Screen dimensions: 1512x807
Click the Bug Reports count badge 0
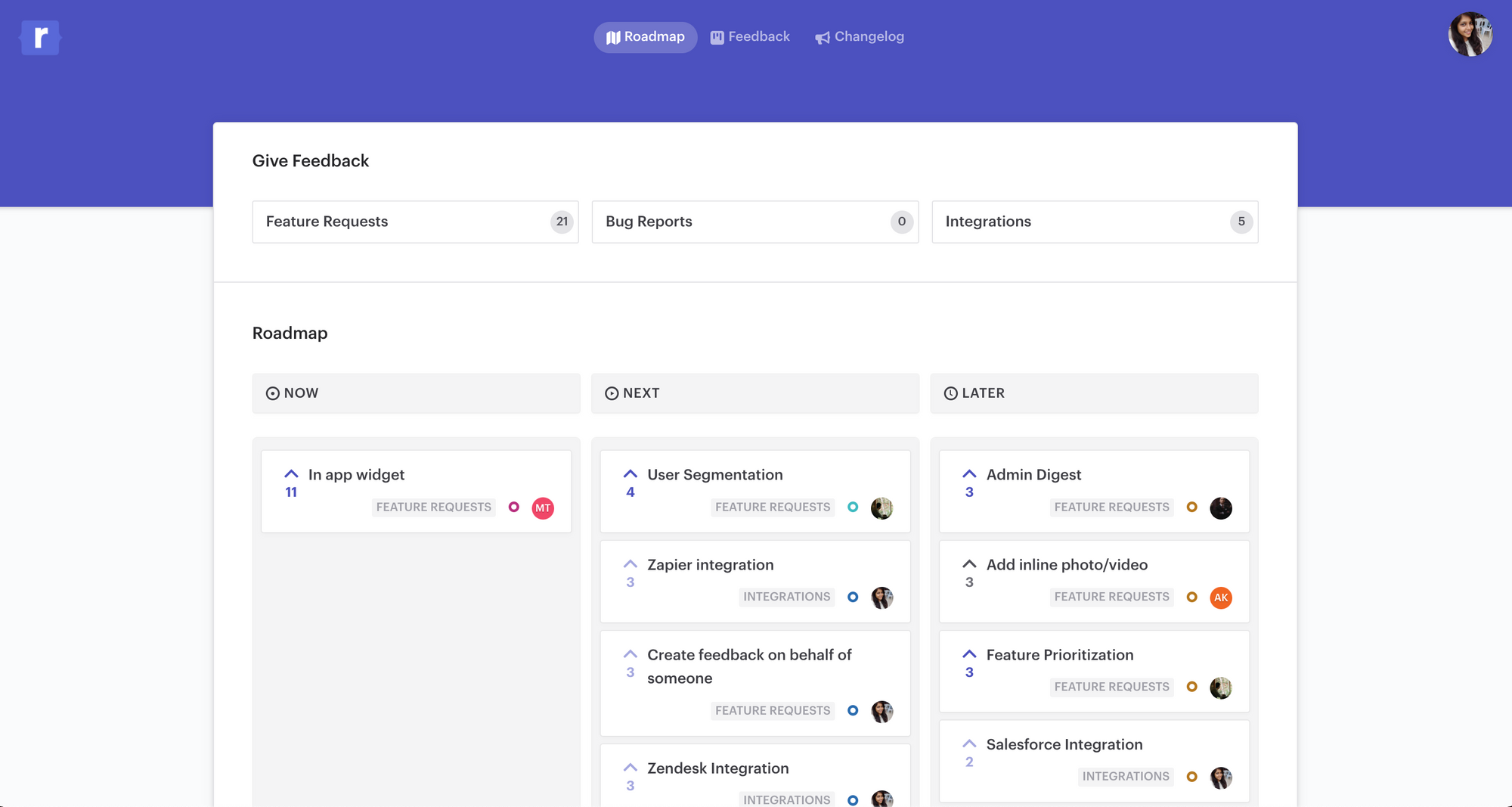click(x=902, y=222)
